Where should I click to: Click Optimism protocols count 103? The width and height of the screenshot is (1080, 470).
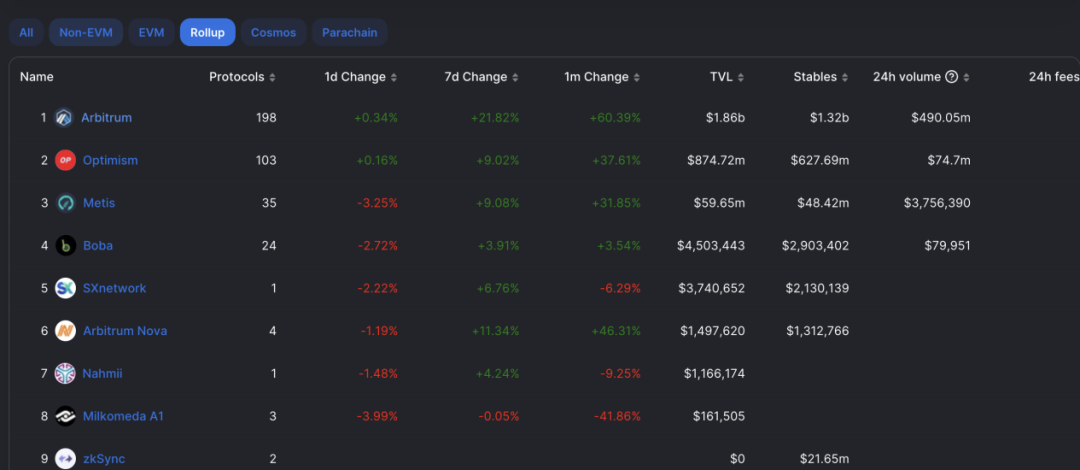coord(266,161)
